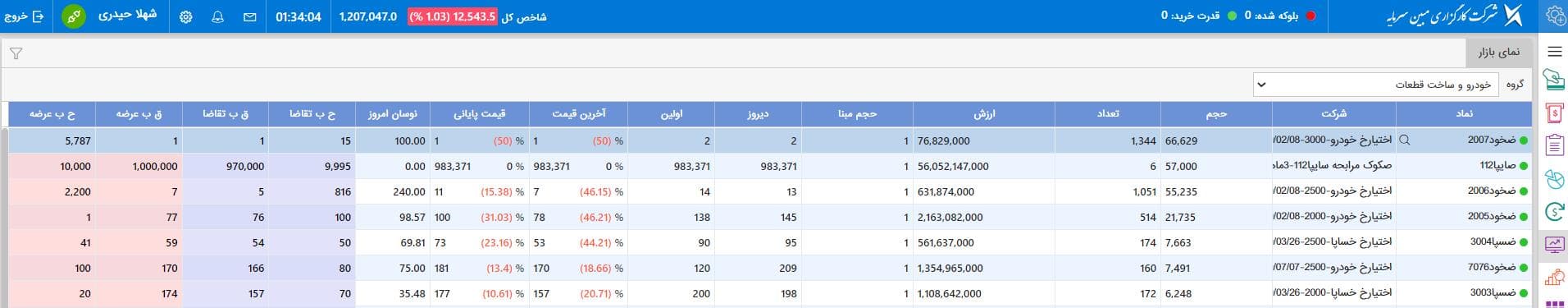Sort by the شرکت column header

pyautogui.click(x=1334, y=114)
